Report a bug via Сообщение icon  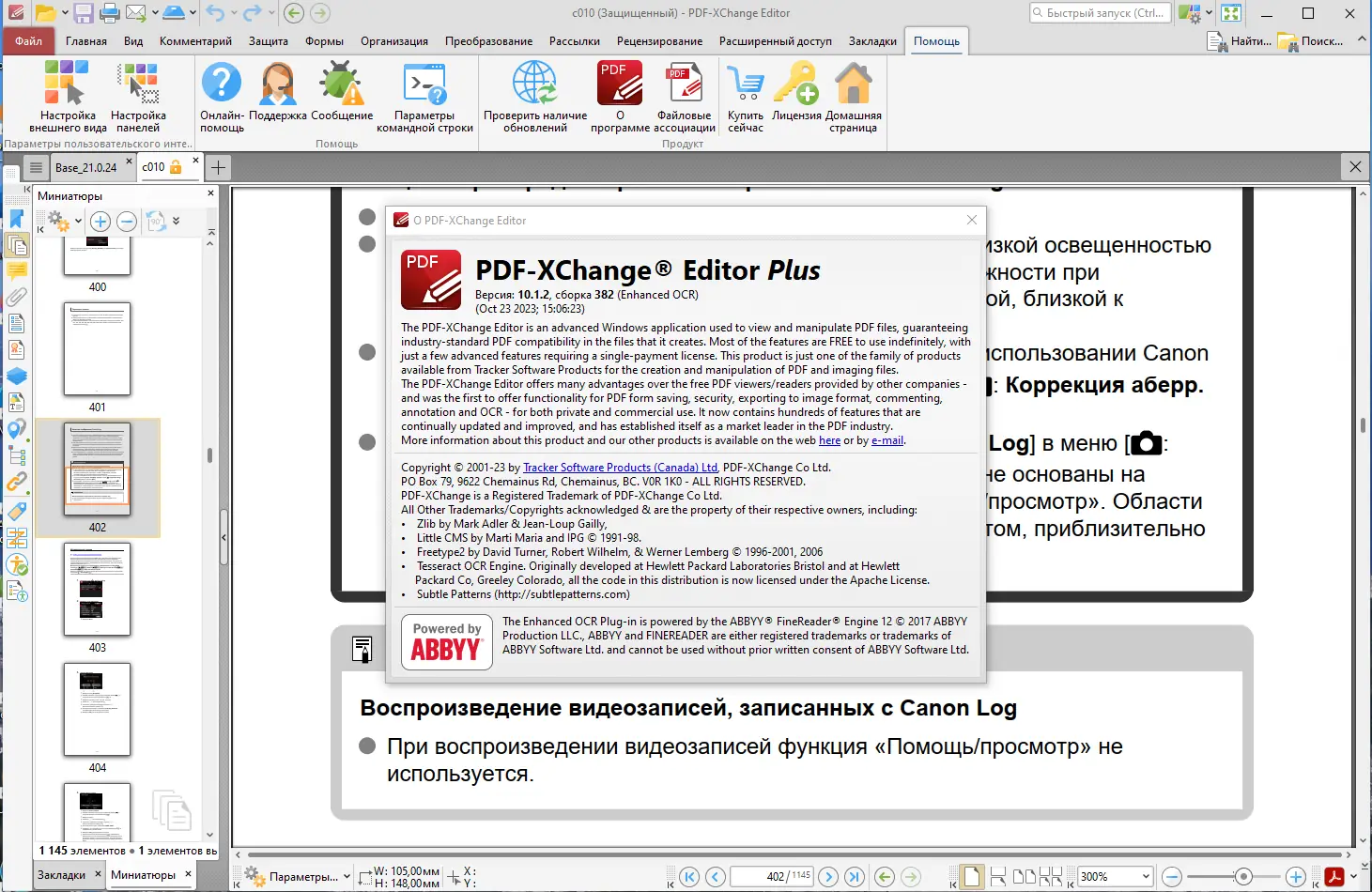pos(342,92)
